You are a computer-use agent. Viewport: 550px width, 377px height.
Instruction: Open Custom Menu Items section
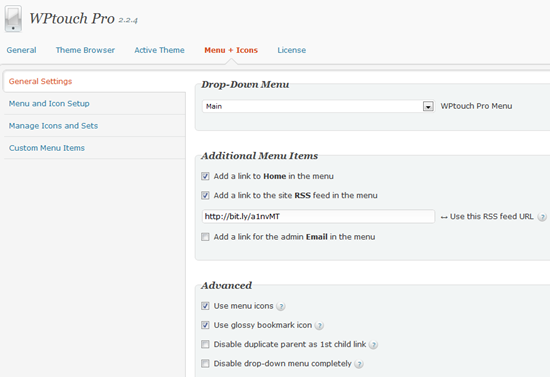coord(94,148)
